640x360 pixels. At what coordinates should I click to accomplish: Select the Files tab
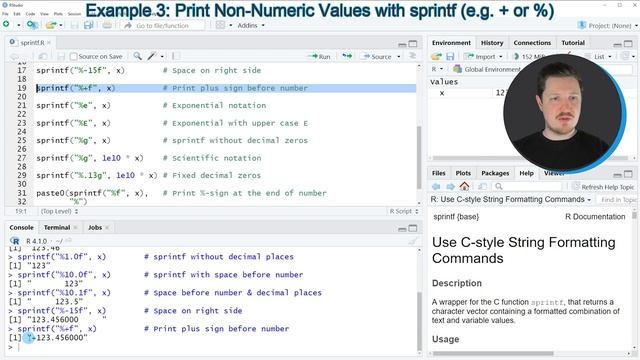pyautogui.click(x=438, y=173)
